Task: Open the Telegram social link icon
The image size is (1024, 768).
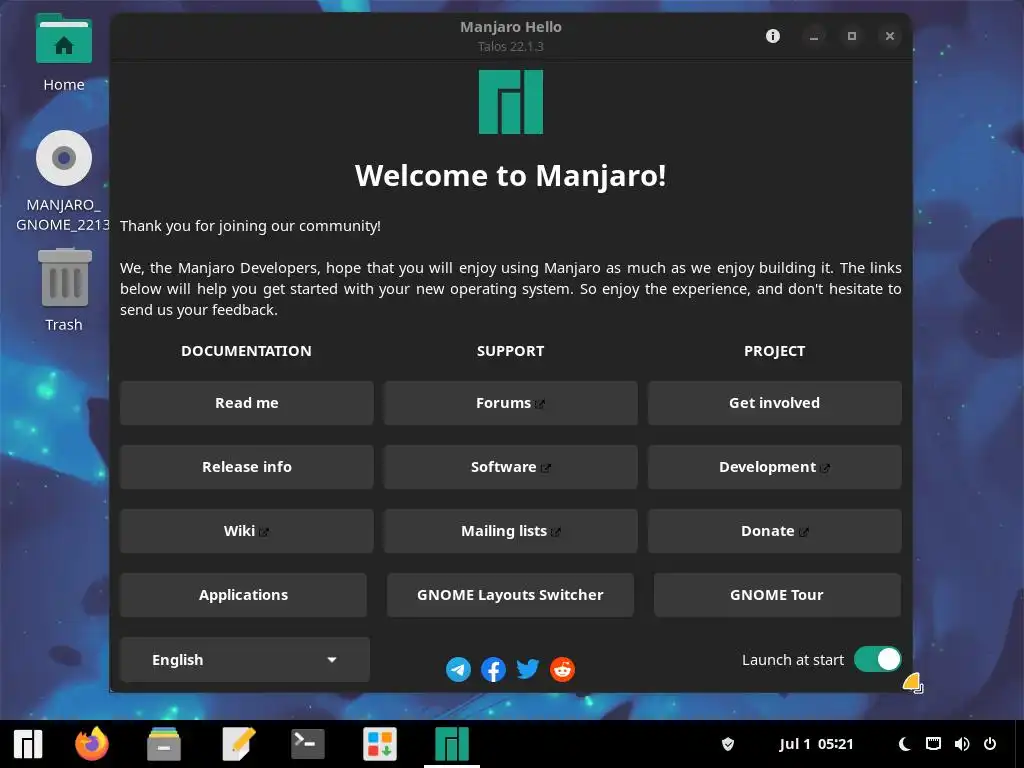Action: pyautogui.click(x=458, y=669)
